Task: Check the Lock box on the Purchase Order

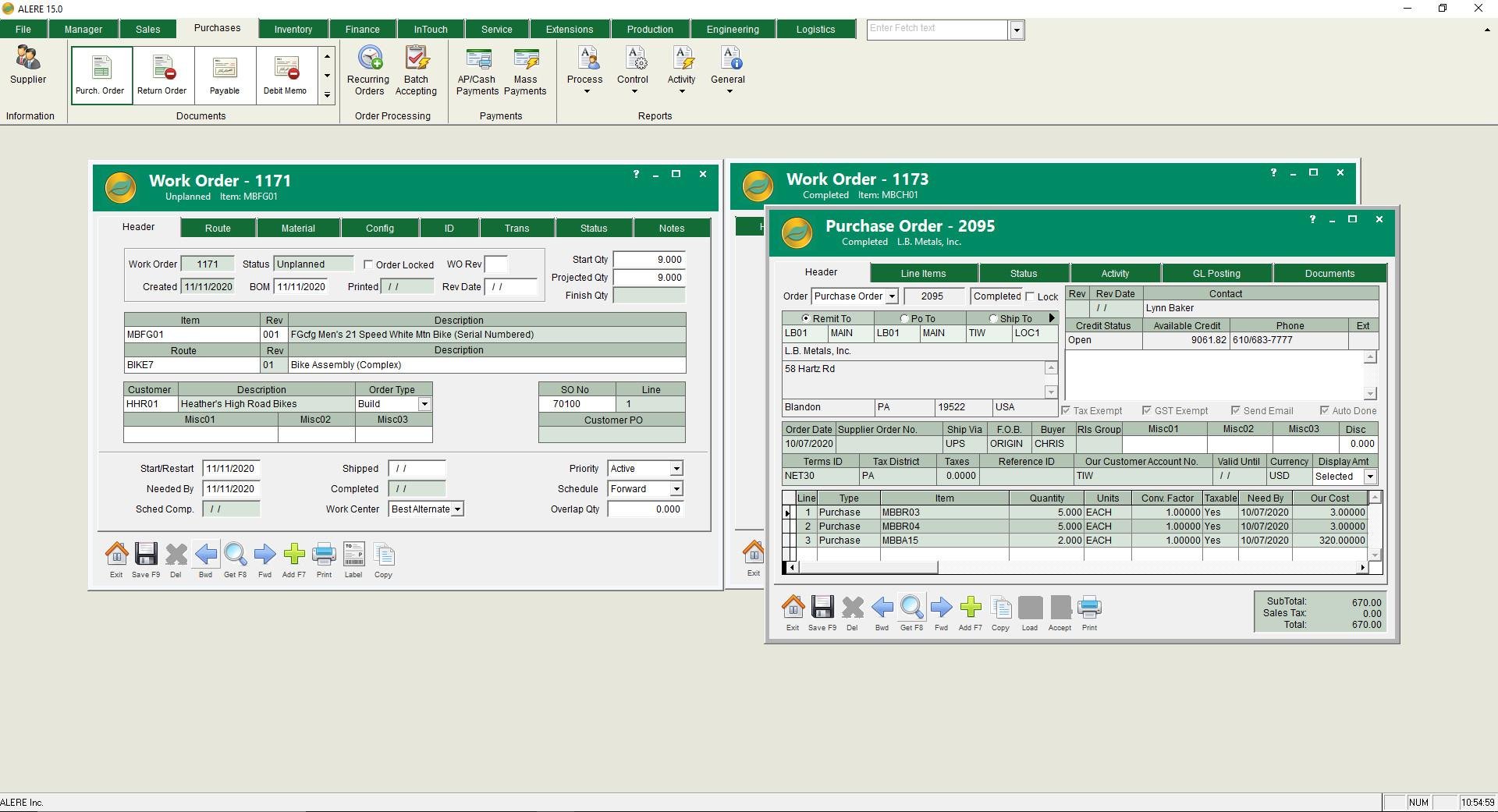Action: pos(1031,296)
